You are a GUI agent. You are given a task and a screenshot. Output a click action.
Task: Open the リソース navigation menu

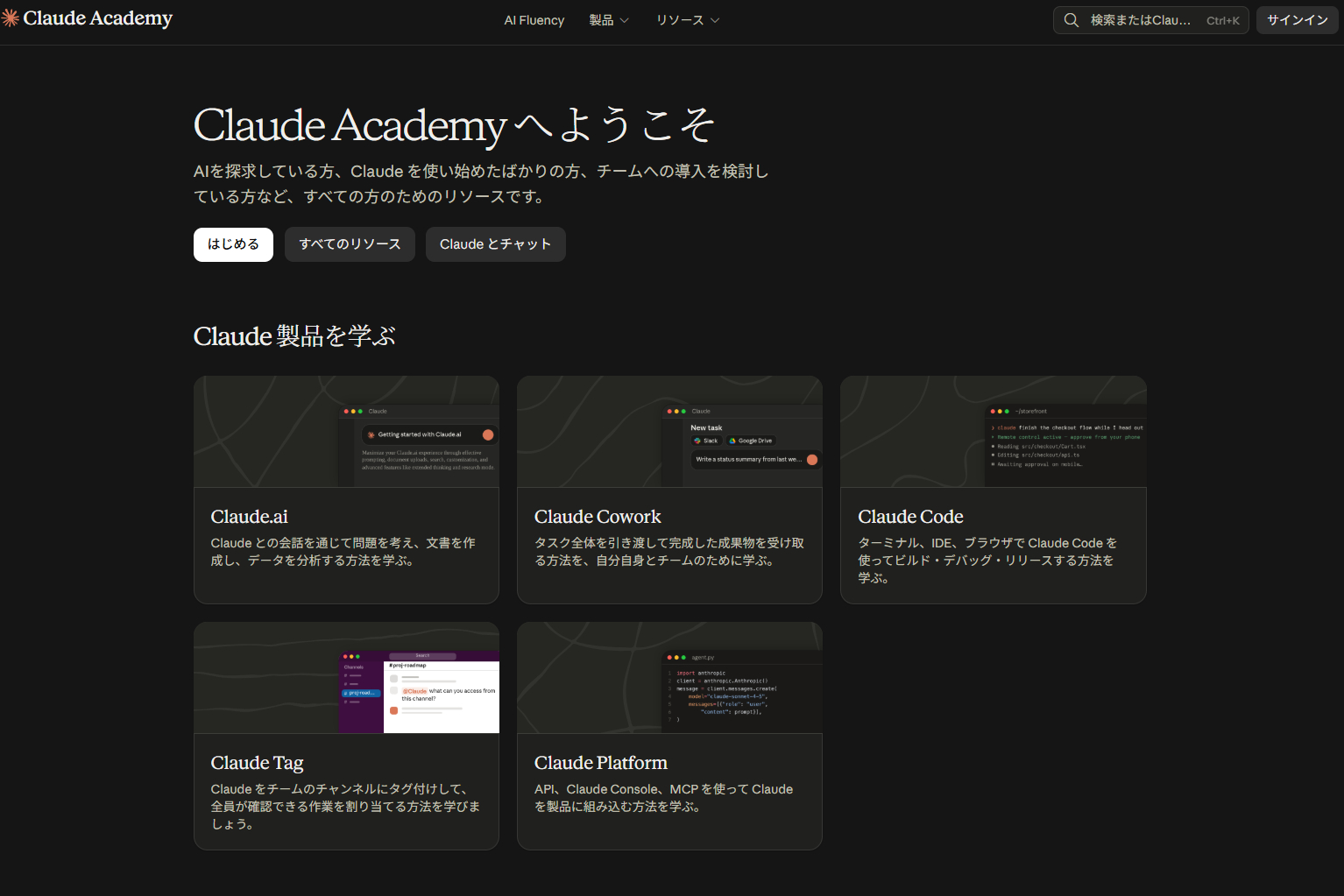click(688, 20)
